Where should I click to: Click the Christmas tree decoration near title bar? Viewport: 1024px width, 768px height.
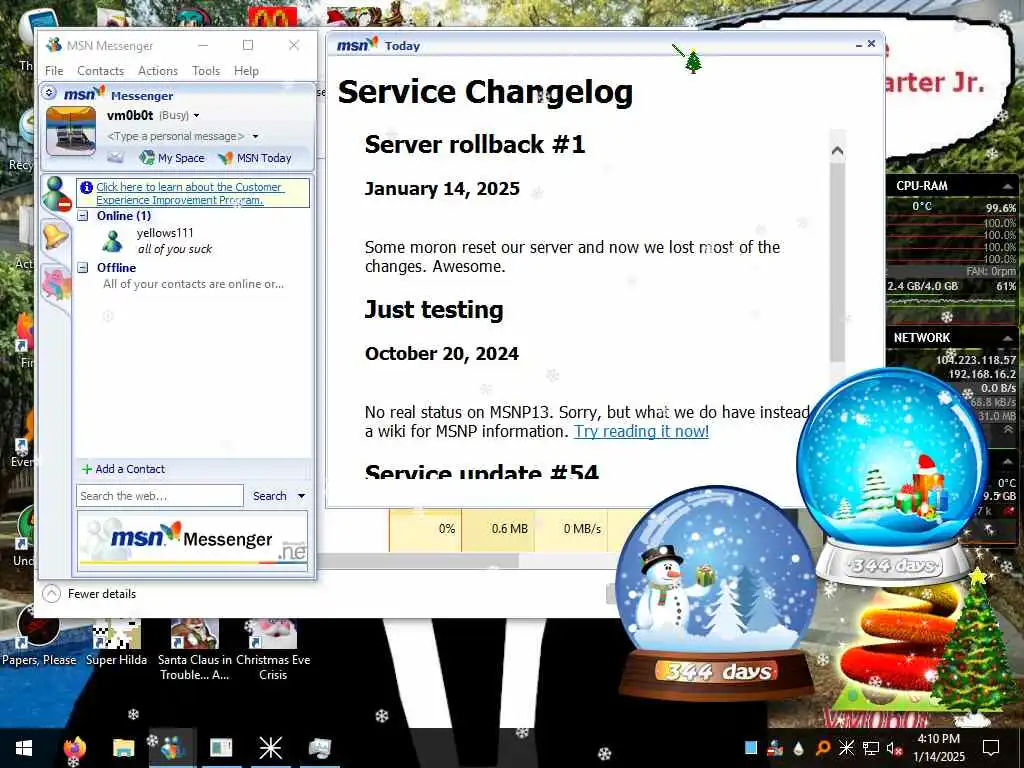[x=692, y=61]
